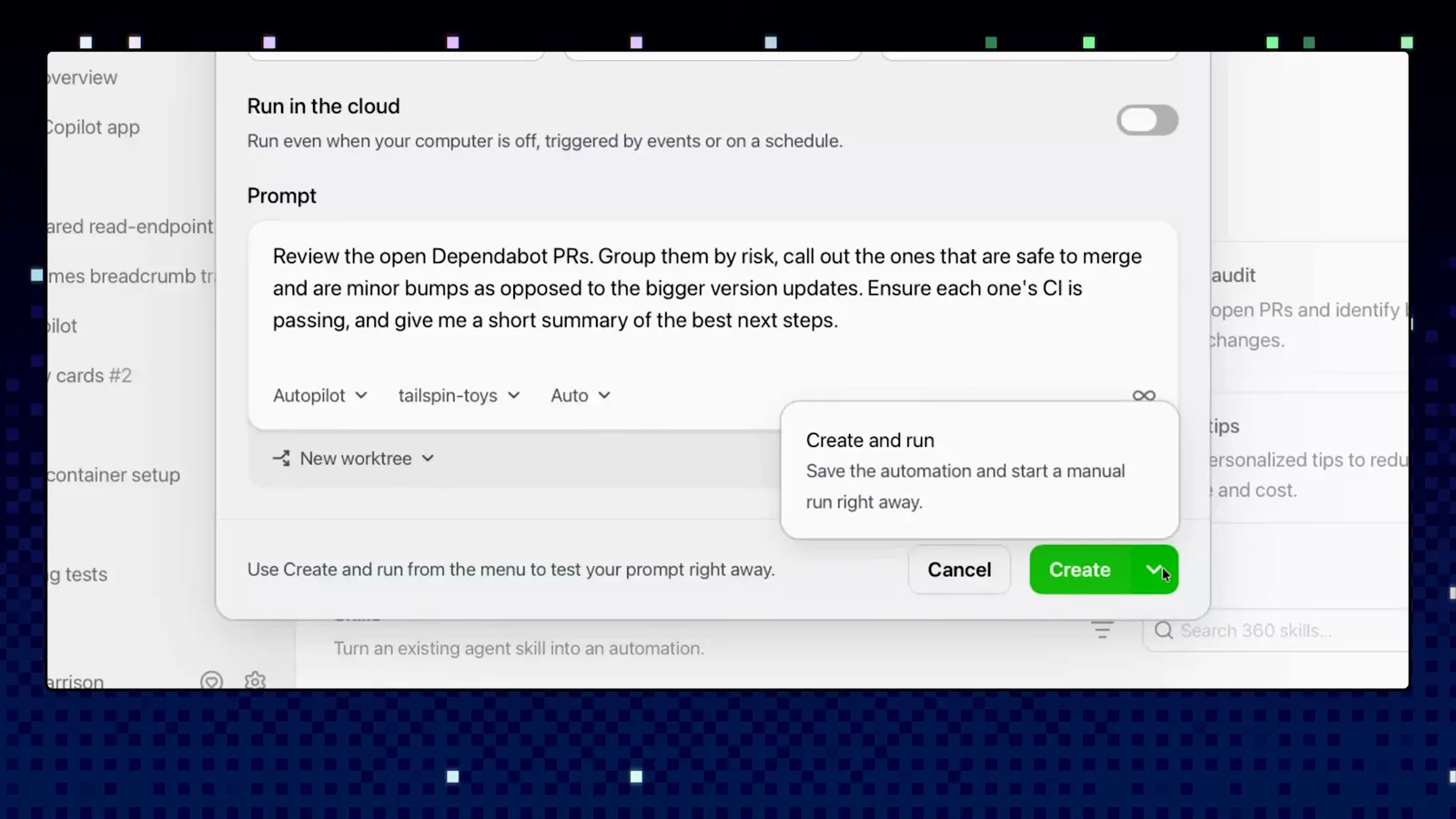Open the container setup session
Screen dimensions: 1456x819
coord(114,475)
